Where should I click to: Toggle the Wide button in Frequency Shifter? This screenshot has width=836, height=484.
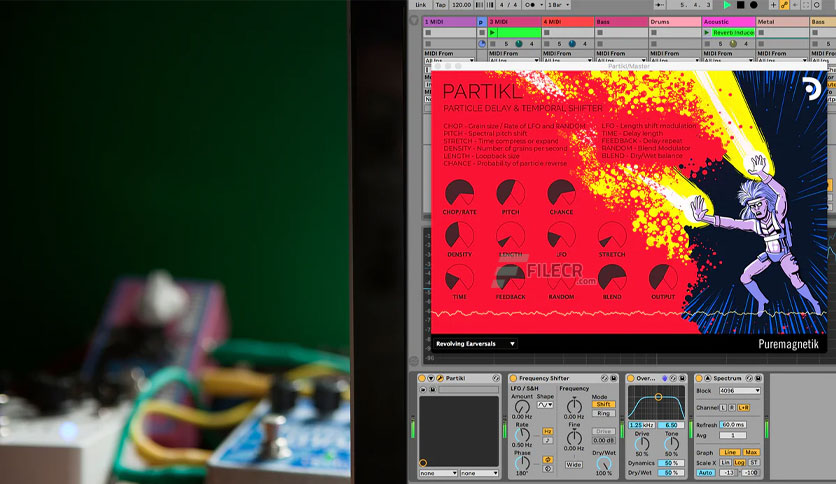[x=574, y=465]
